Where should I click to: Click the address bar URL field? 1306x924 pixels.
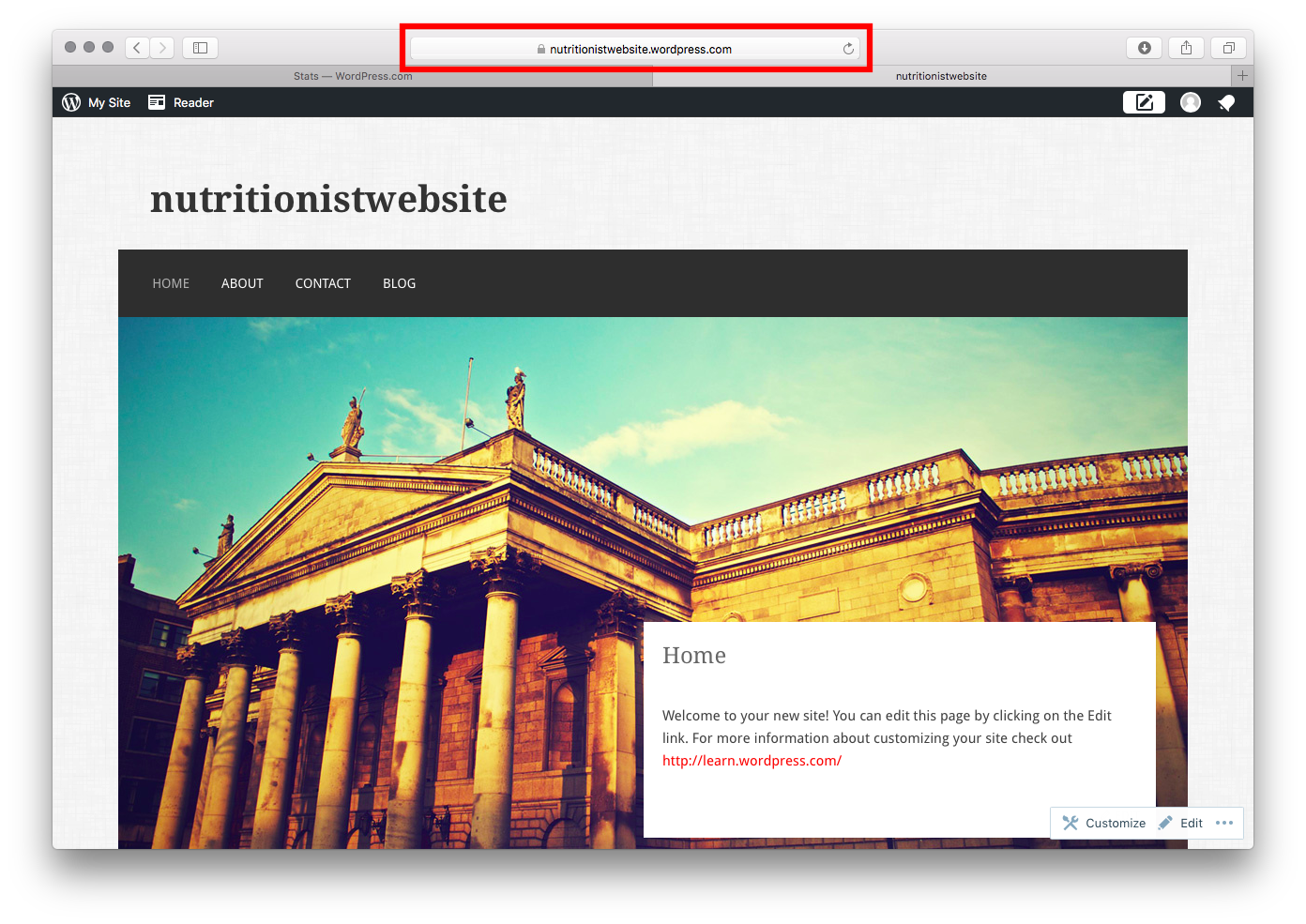(635, 49)
